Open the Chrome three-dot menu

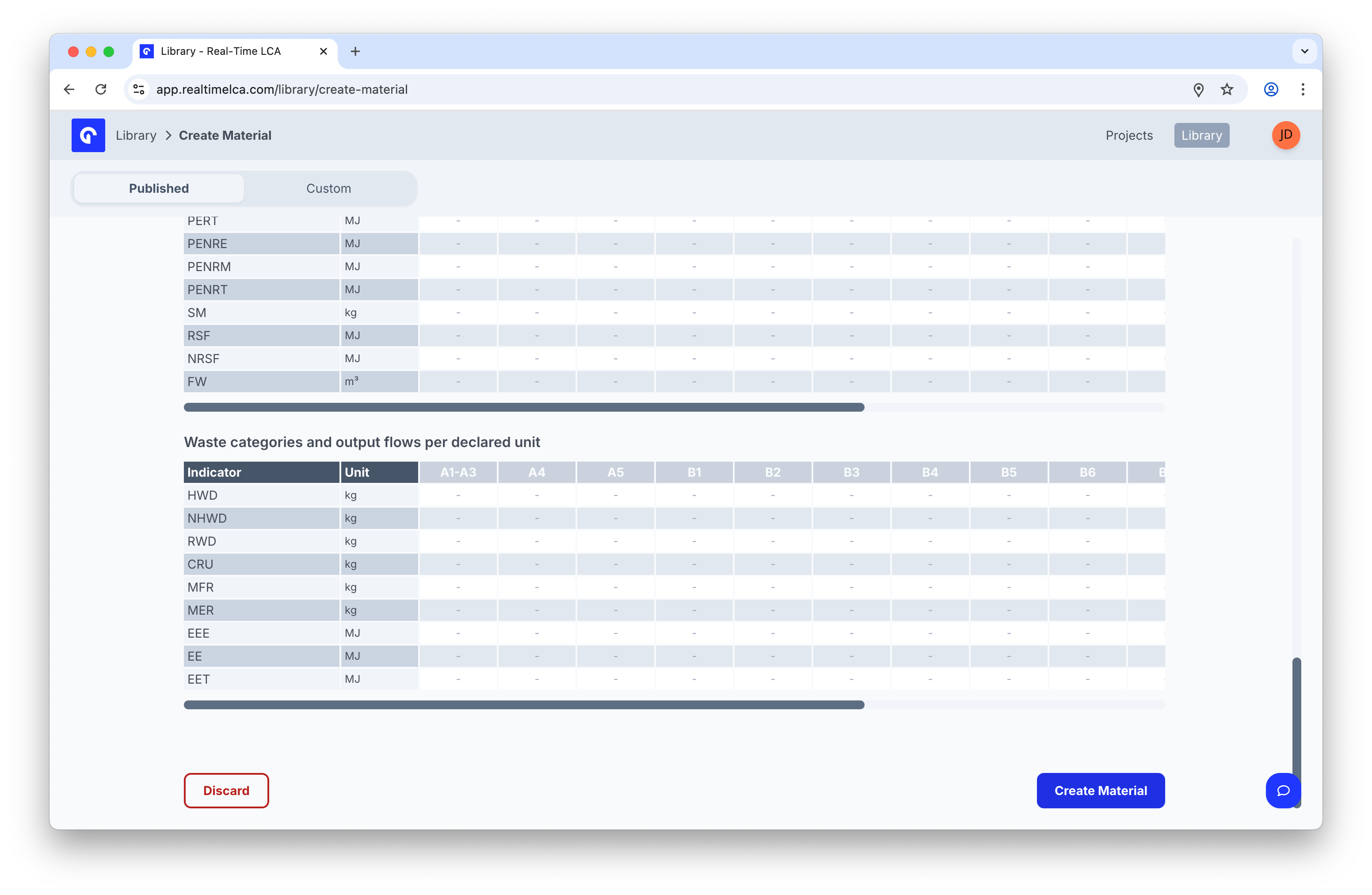[1303, 89]
